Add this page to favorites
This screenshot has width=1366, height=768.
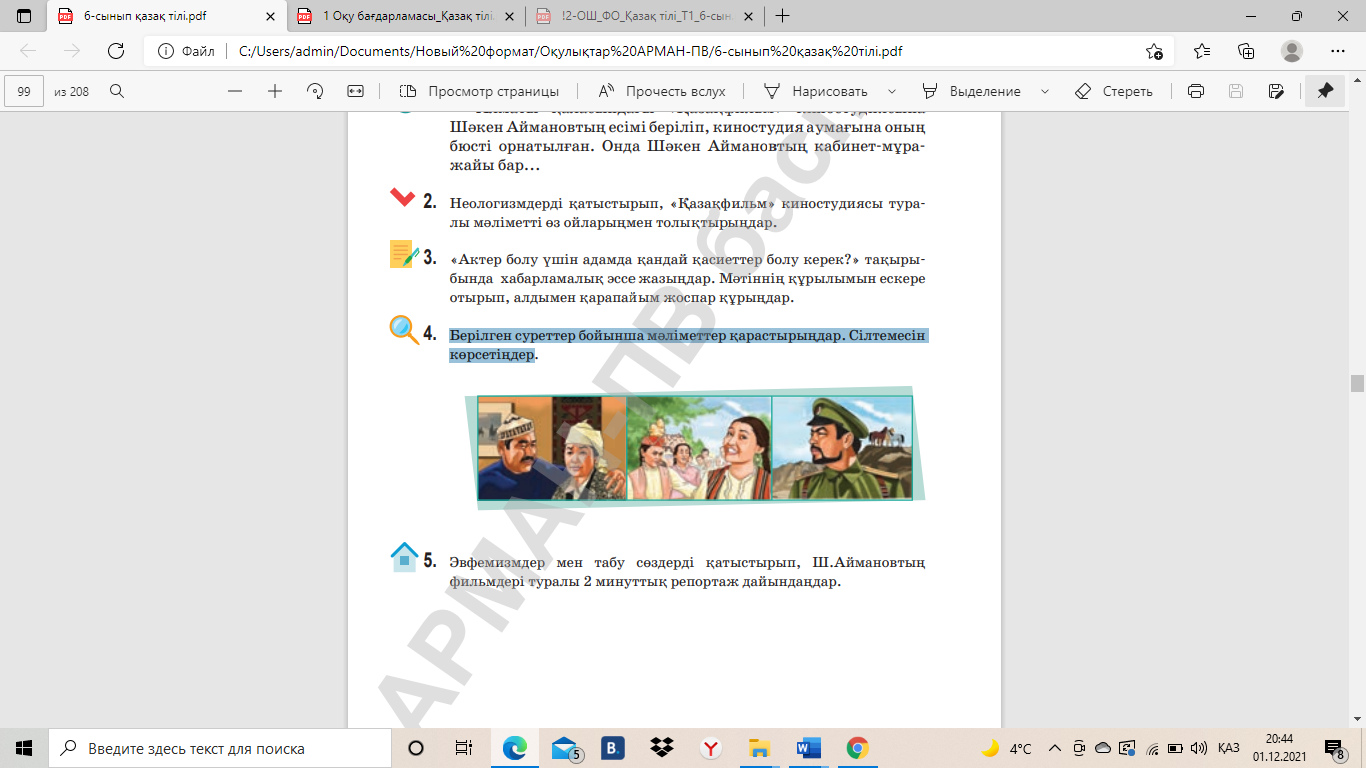pos(1154,52)
